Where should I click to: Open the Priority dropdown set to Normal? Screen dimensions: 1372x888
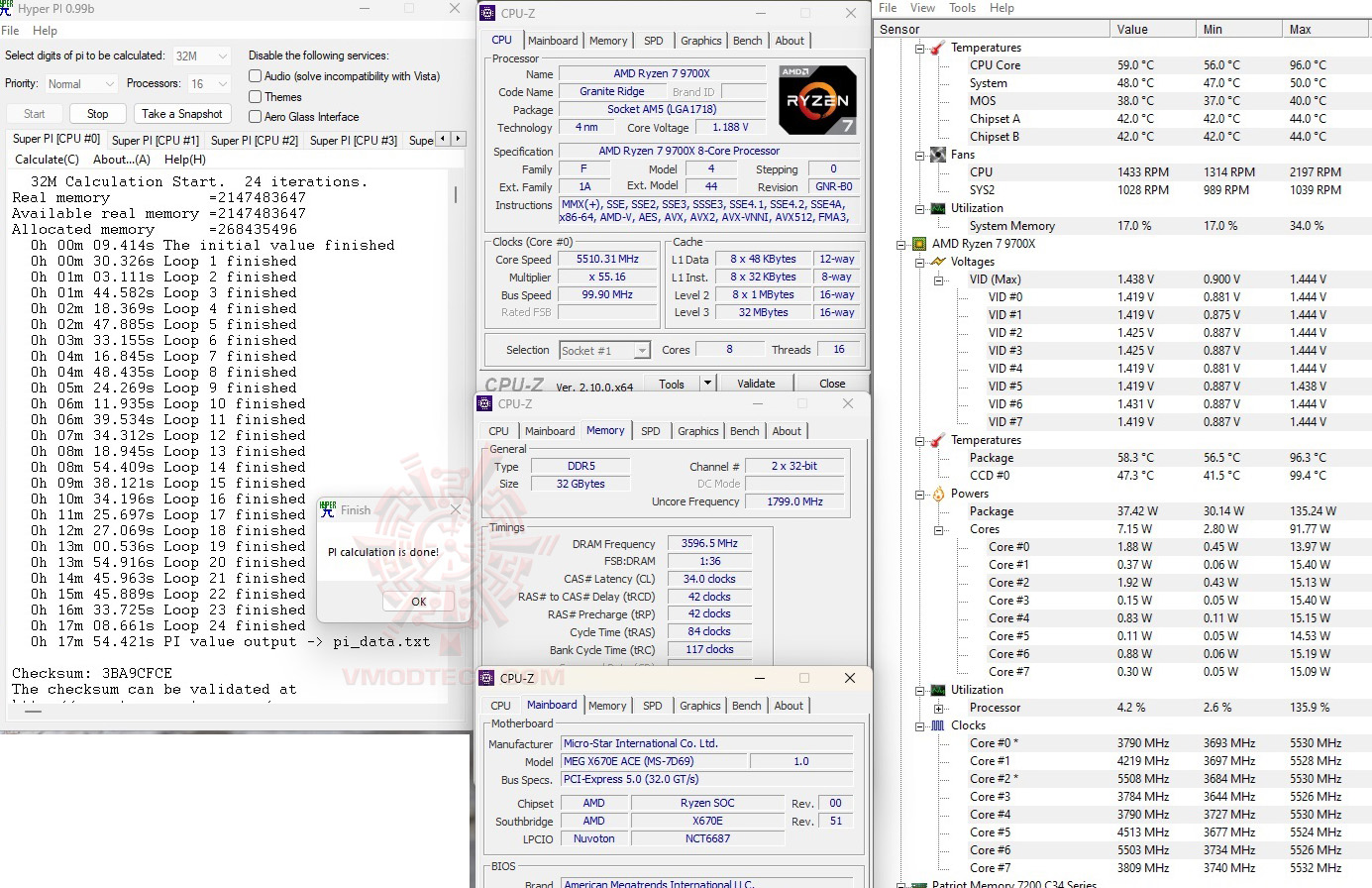(80, 84)
